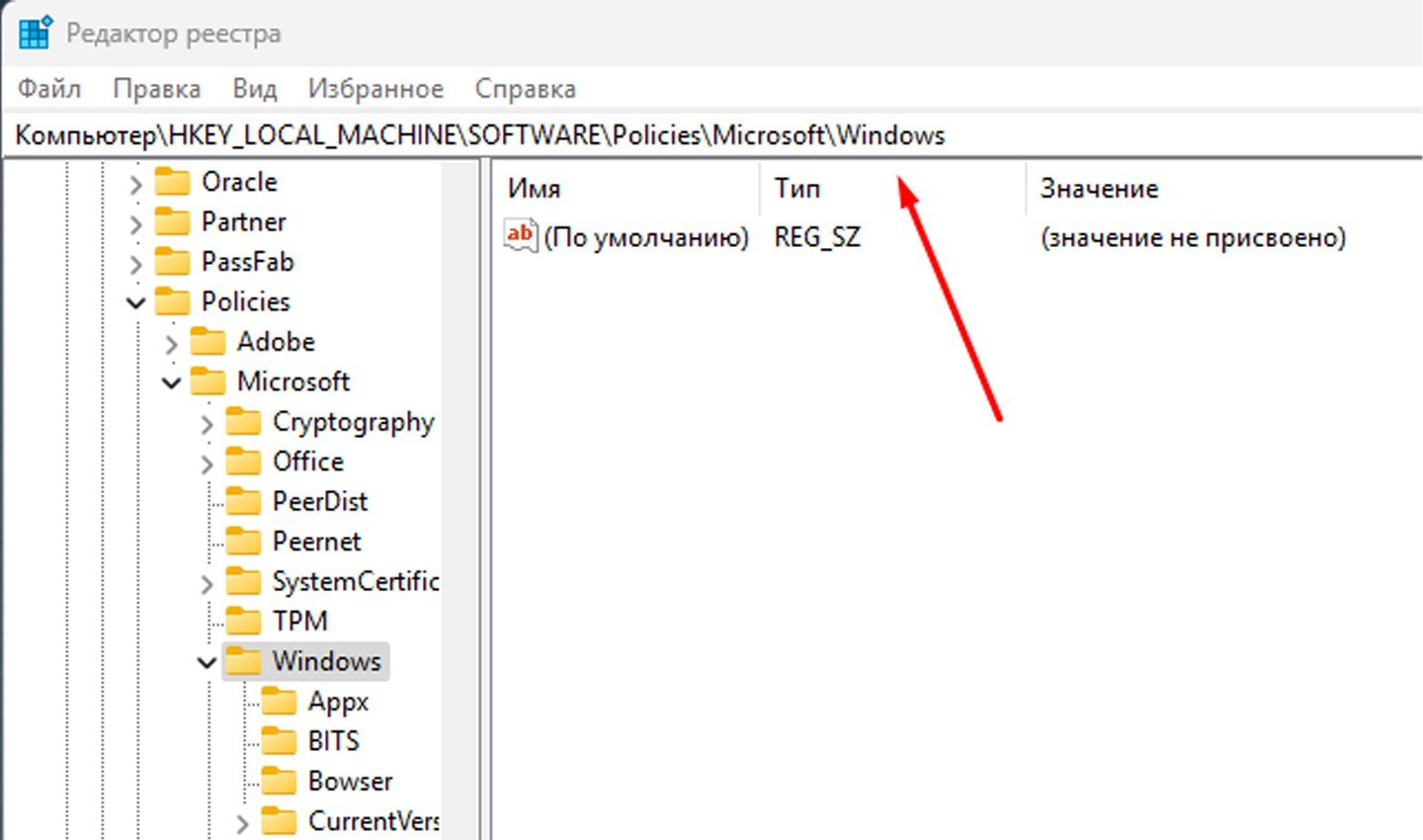Click the BITS folder icon
Image resolution: width=1423 pixels, height=840 pixels.
[280, 741]
